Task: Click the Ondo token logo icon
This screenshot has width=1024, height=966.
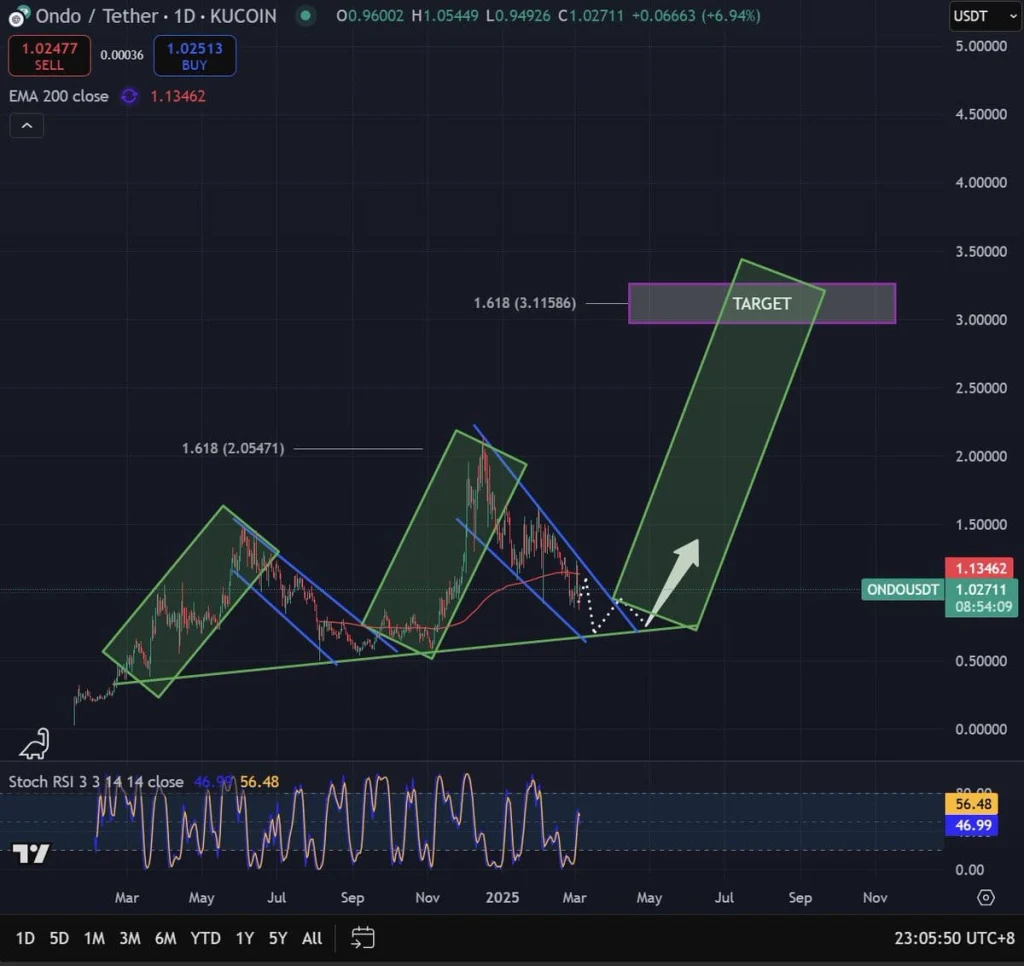Action: 18,16
